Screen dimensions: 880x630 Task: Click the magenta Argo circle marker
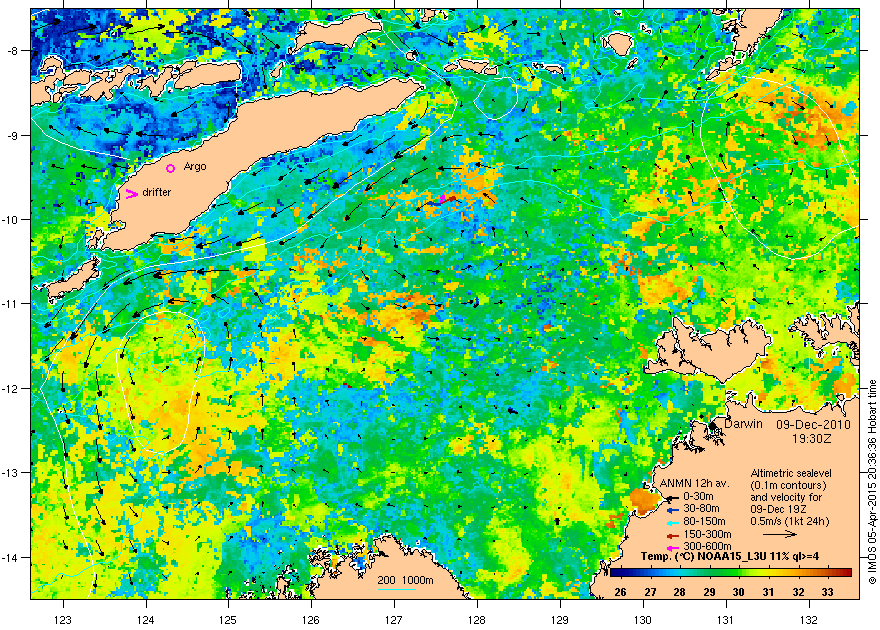pos(171,168)
